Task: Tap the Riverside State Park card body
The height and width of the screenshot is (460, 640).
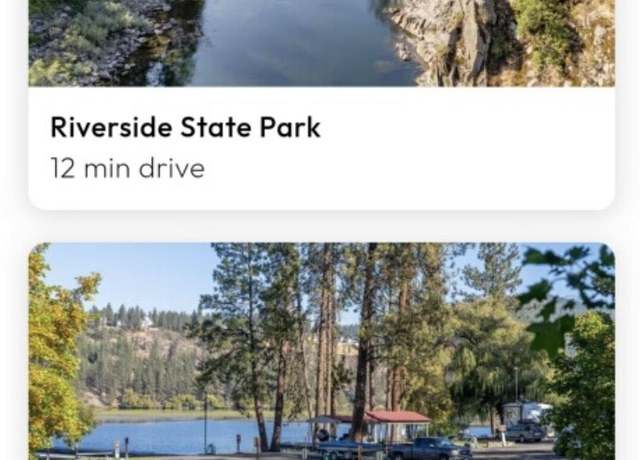Action: [x=322, y=148]
